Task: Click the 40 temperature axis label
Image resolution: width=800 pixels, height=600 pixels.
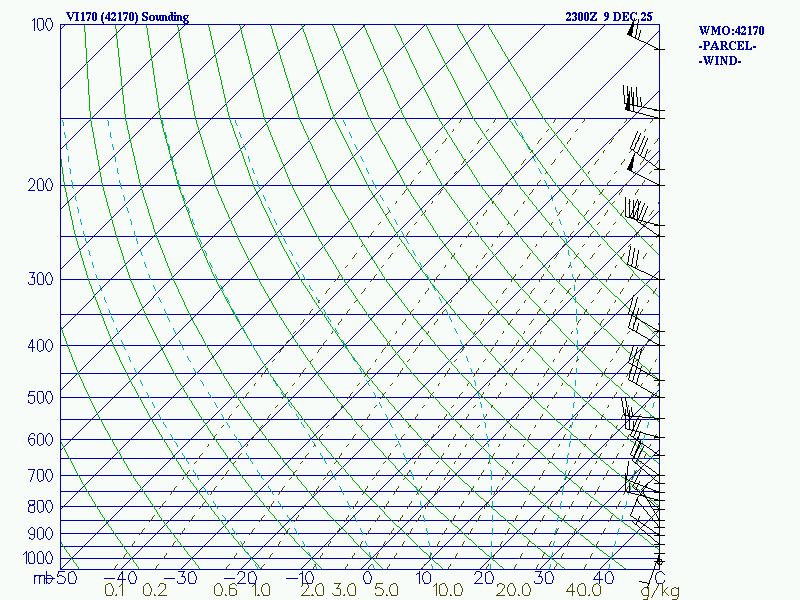Action: [x=604, y=578]
